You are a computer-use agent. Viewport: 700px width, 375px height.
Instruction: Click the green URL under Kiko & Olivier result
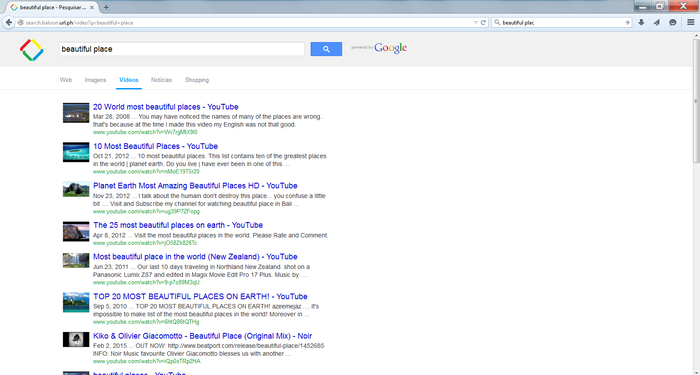[147, 361]
